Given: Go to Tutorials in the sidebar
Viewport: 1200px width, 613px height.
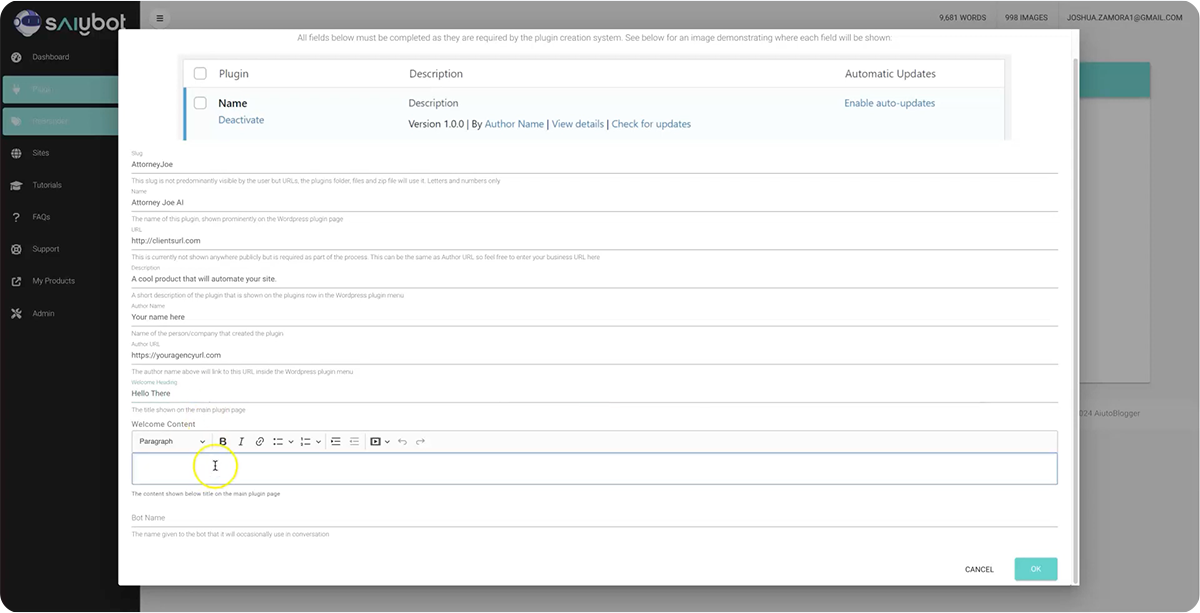Looking at the screenshot, I should point(46,185).
